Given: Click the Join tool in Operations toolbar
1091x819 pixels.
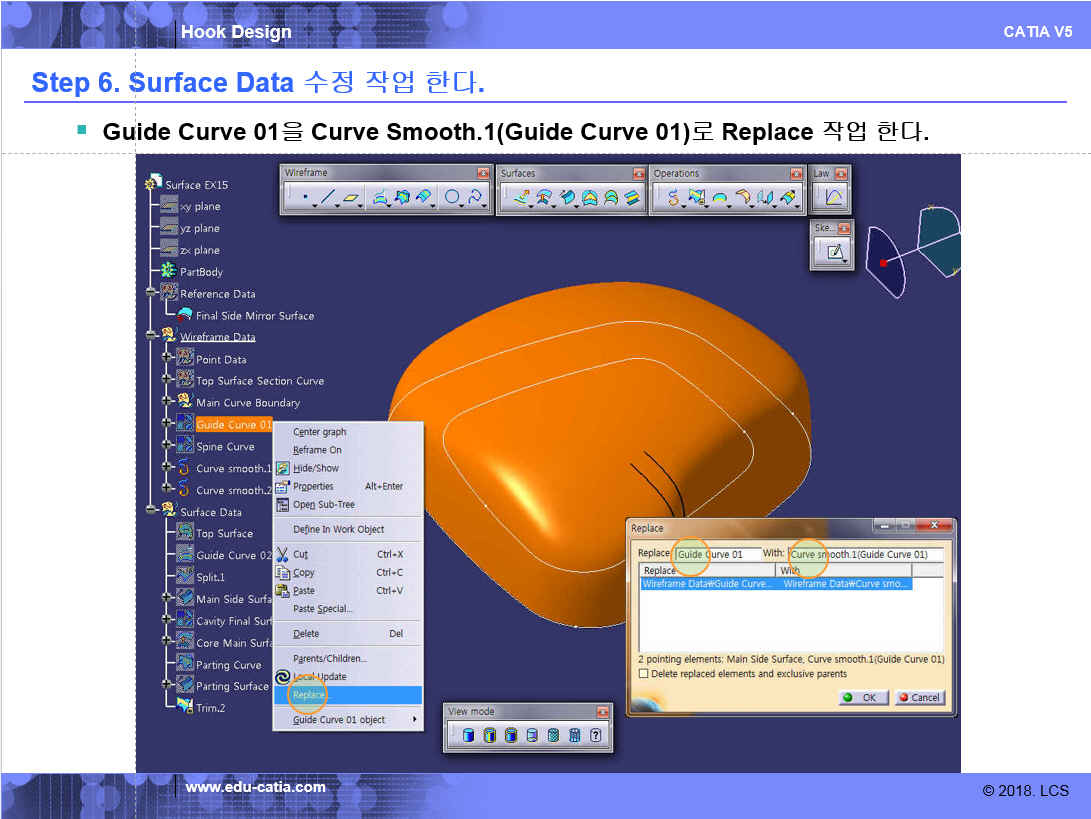Looking at the screenshot, I should click(x=673, y=198).
